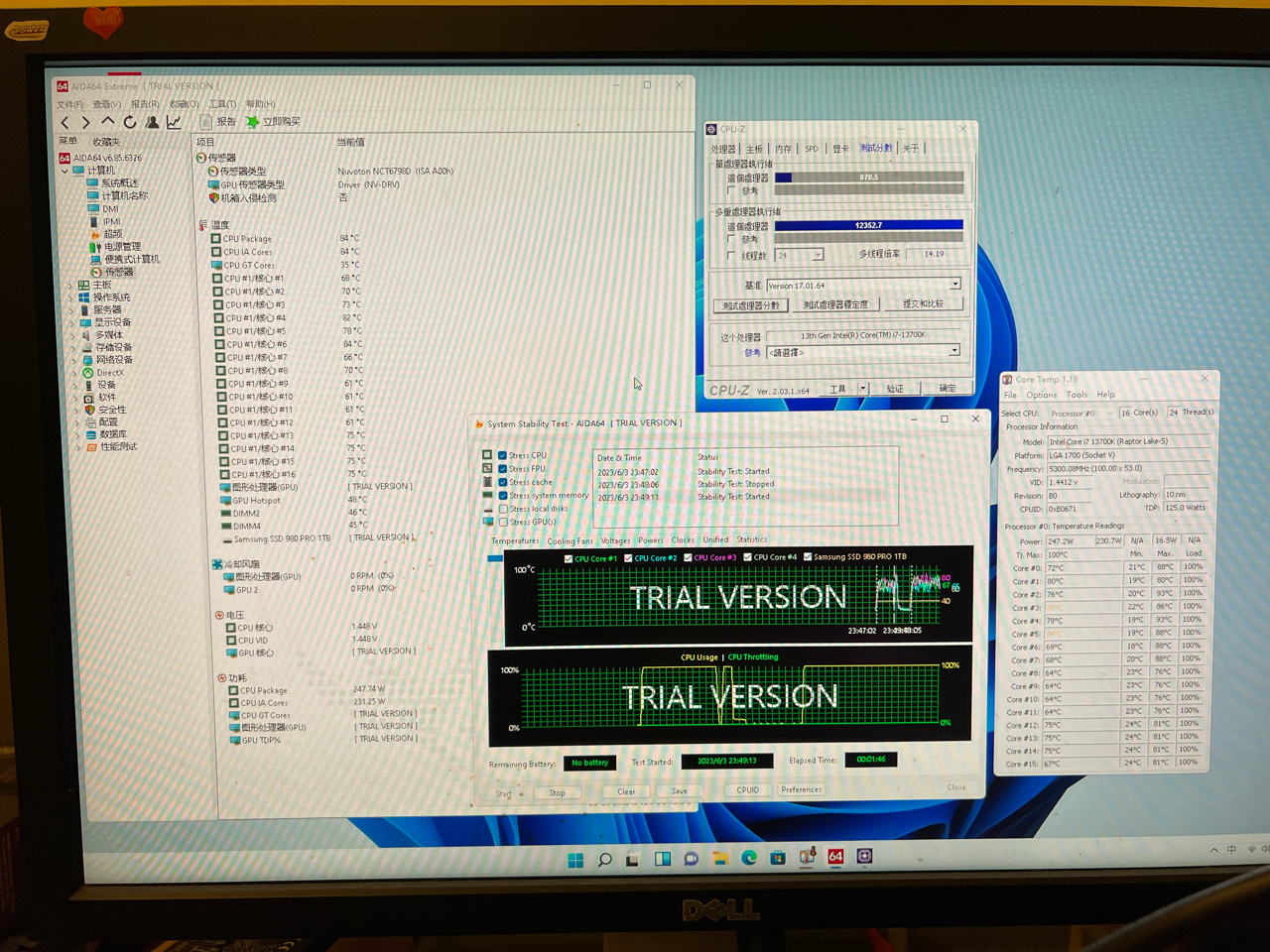Click the AIDA64 back navigation arrow

tap(65, 123)
